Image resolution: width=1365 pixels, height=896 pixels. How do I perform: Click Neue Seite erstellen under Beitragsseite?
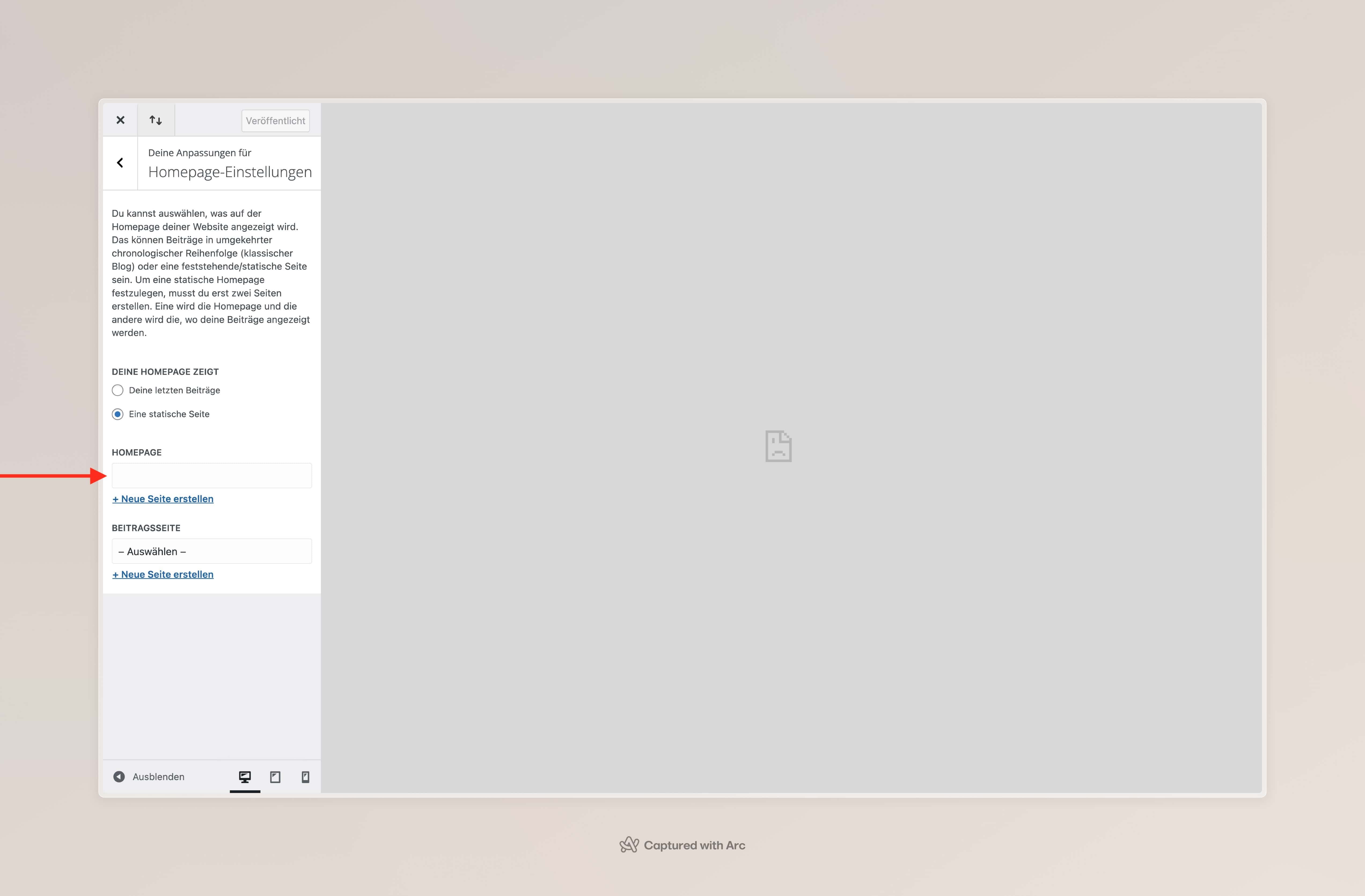[x=163, y=574]
